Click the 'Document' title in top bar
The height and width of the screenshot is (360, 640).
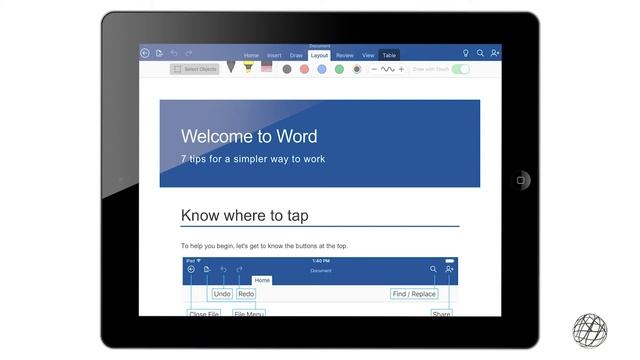[x=320, y=46]
